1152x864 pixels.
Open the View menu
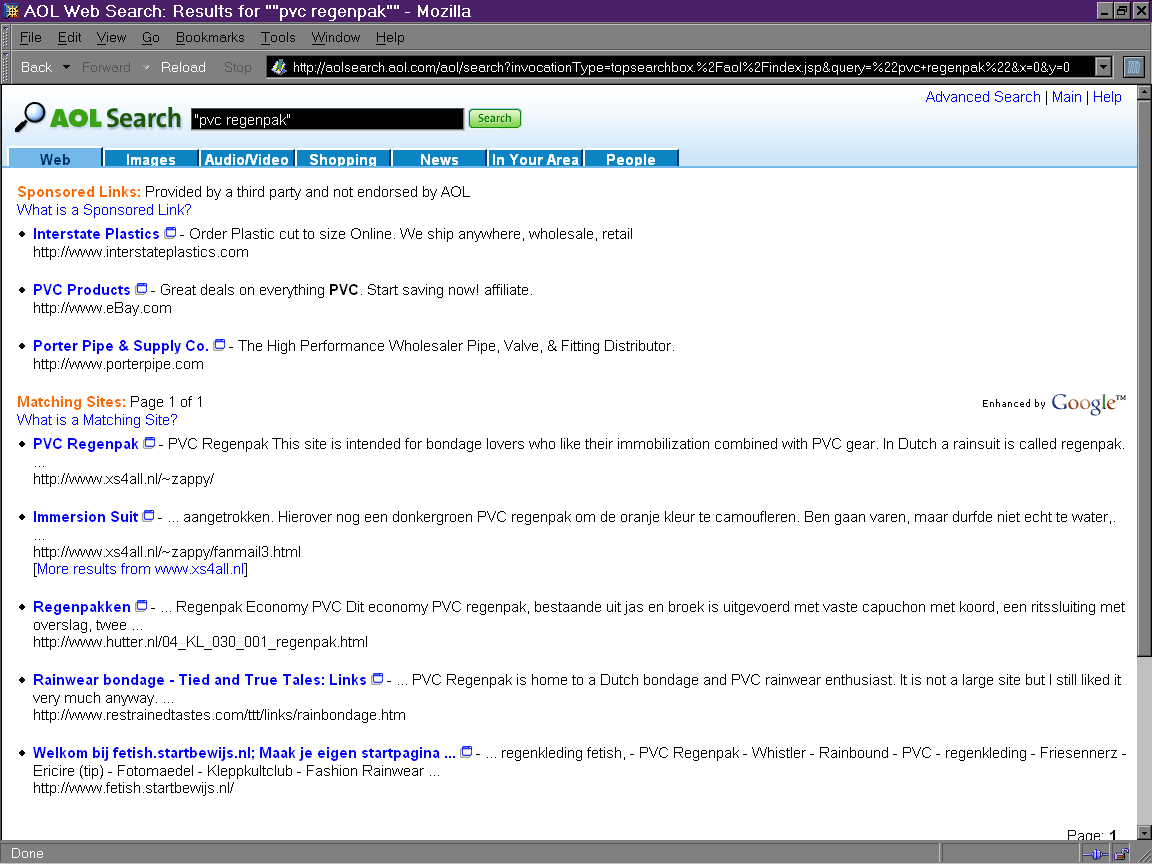point(111,37)
